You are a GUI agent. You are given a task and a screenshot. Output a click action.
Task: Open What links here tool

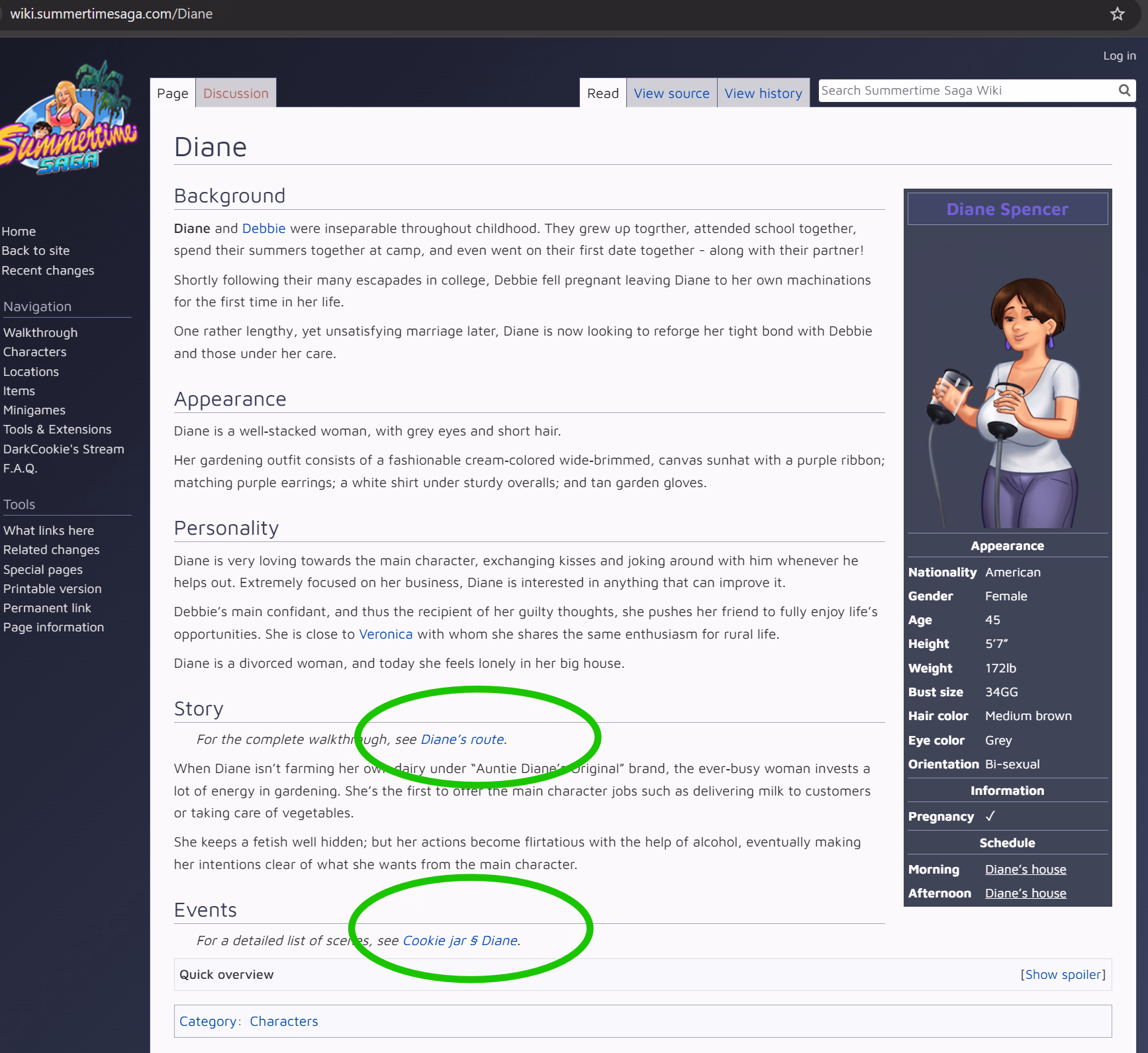(49, 531)
